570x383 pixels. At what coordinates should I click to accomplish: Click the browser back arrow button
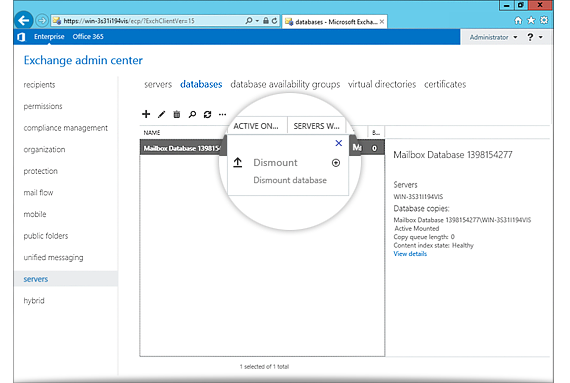point(24,20)
